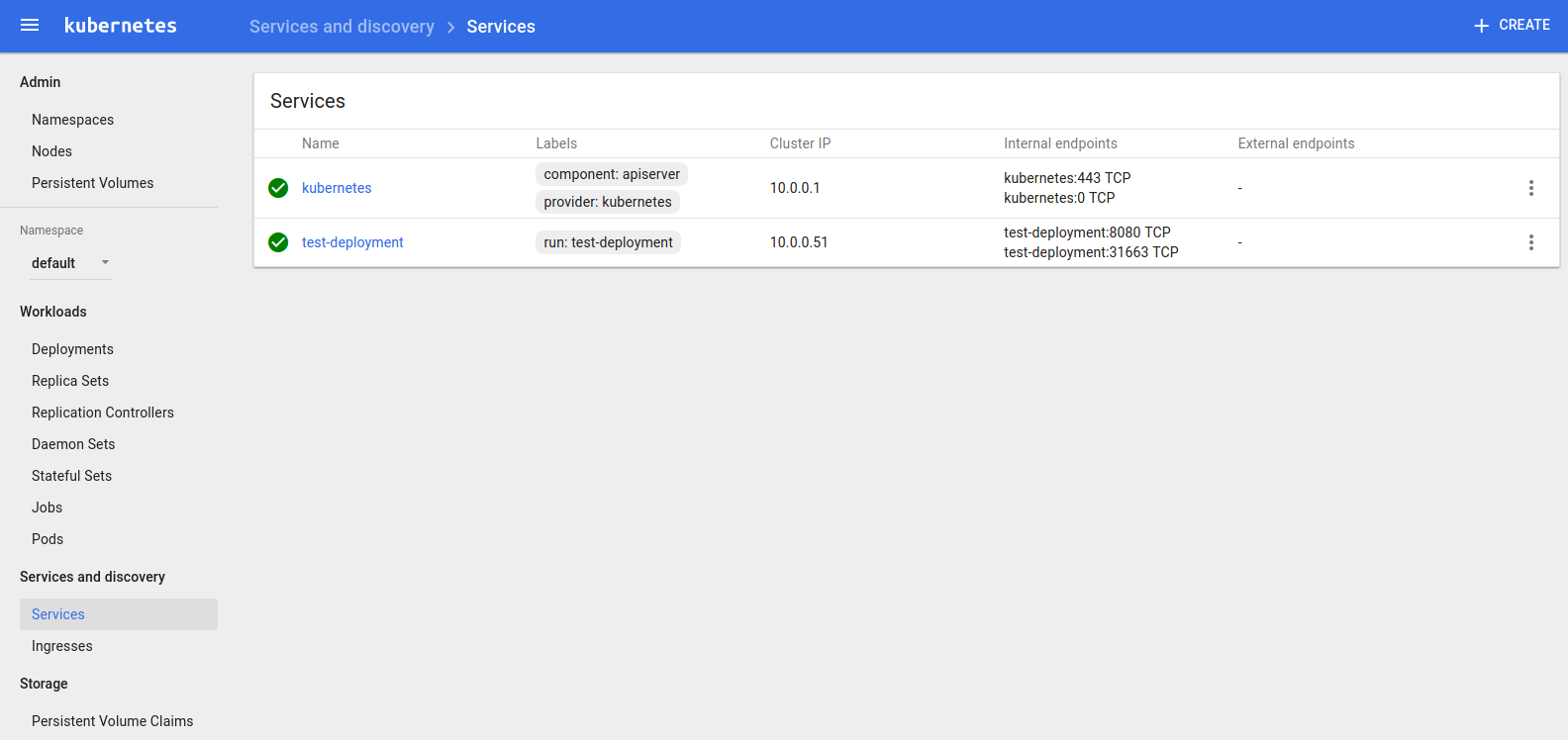Screen dimensions: 1568x740
Task: Open Pods in sidebar
Action: click(x=48, y=539)
